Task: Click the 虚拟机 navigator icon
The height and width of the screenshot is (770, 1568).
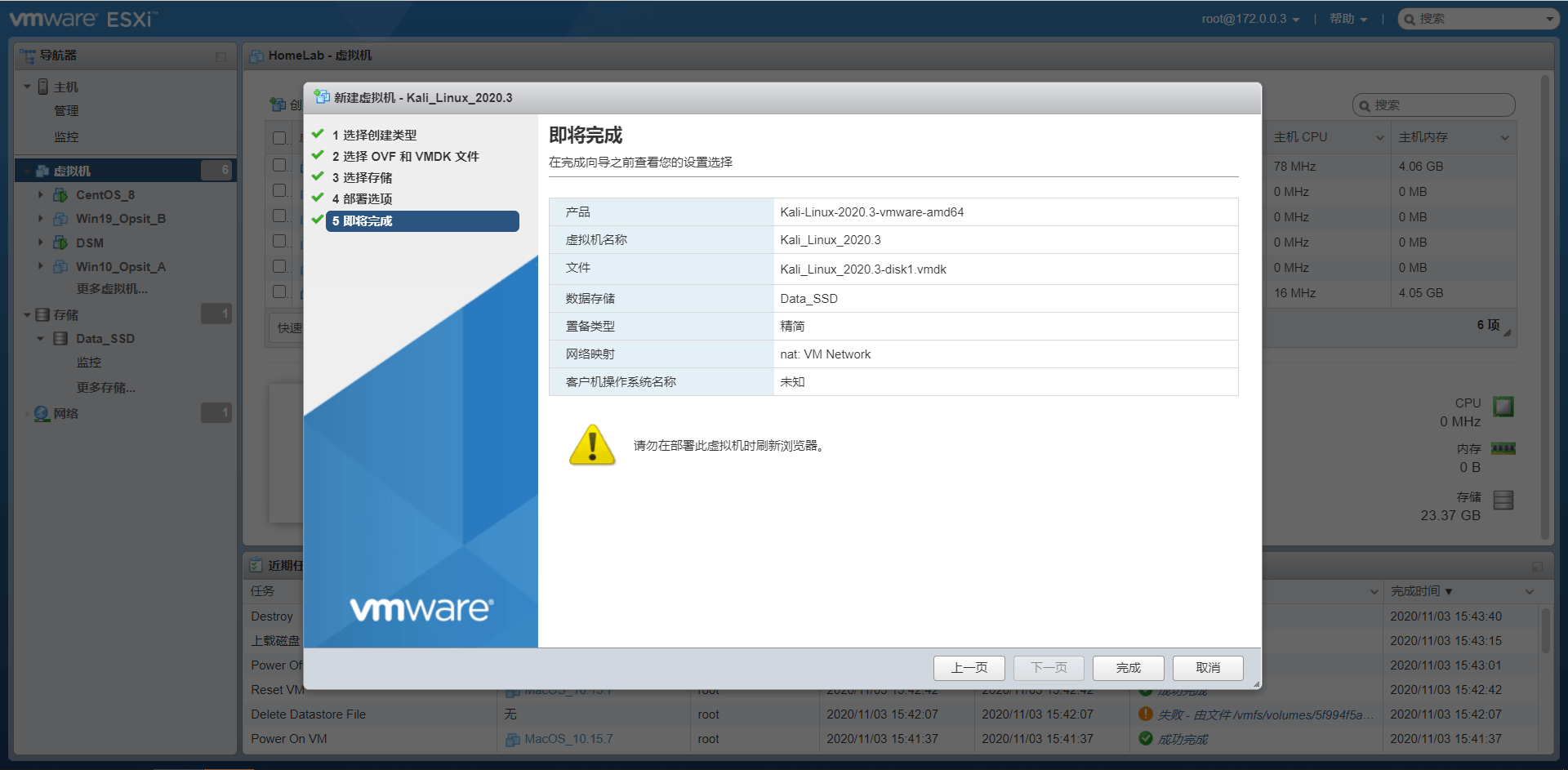Action: click(x=42, y=171)
